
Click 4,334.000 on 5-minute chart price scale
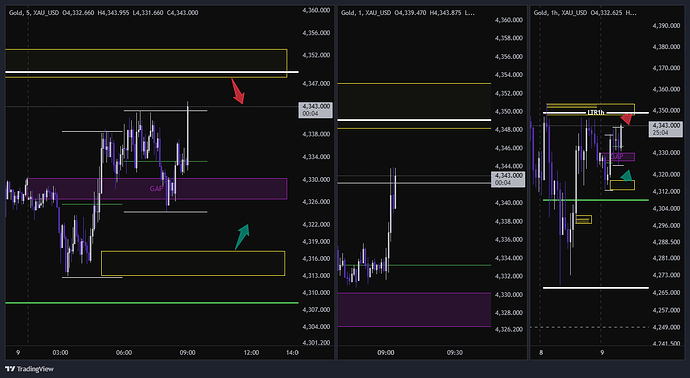[x=316, y=157]
